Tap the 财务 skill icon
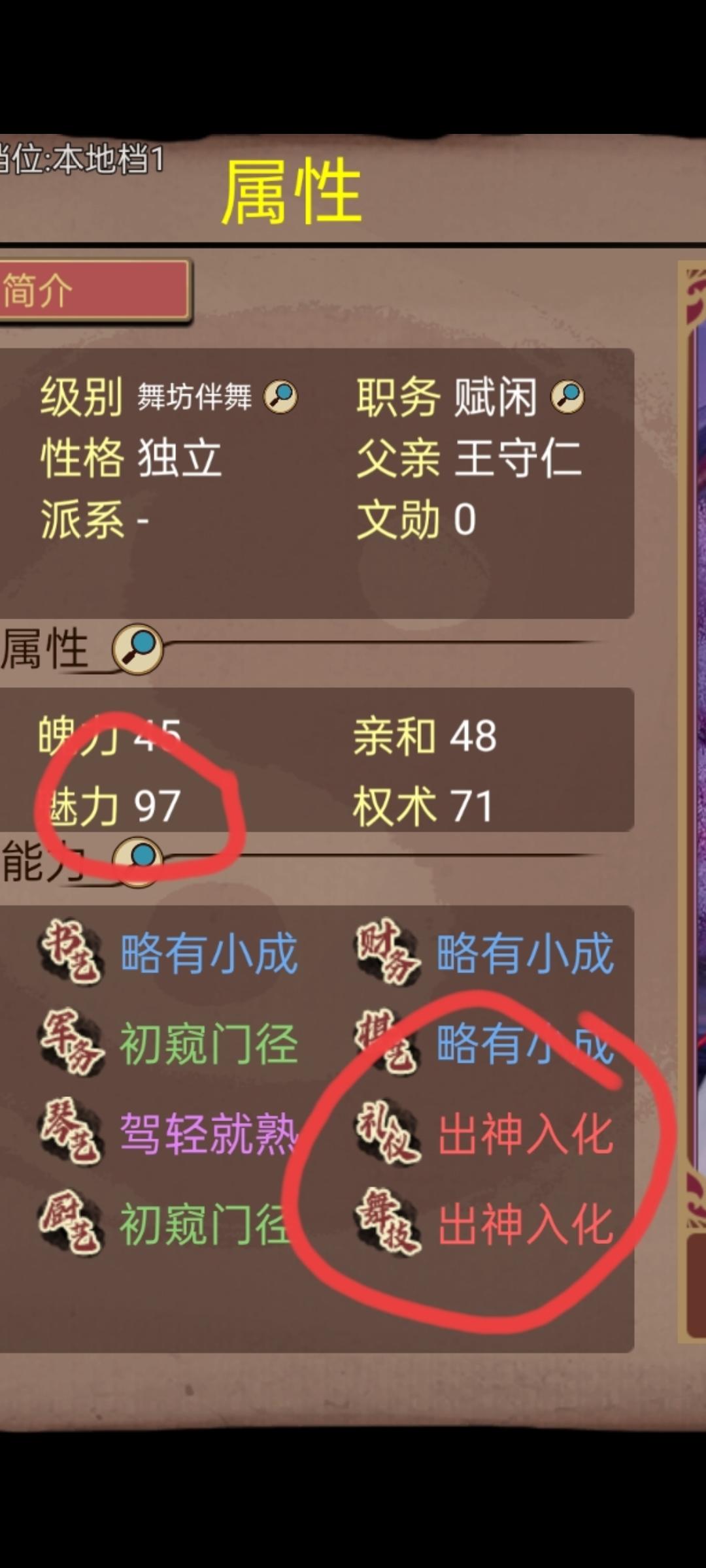Viewport: 706px width, 1568px height. [x=387, y=952]
